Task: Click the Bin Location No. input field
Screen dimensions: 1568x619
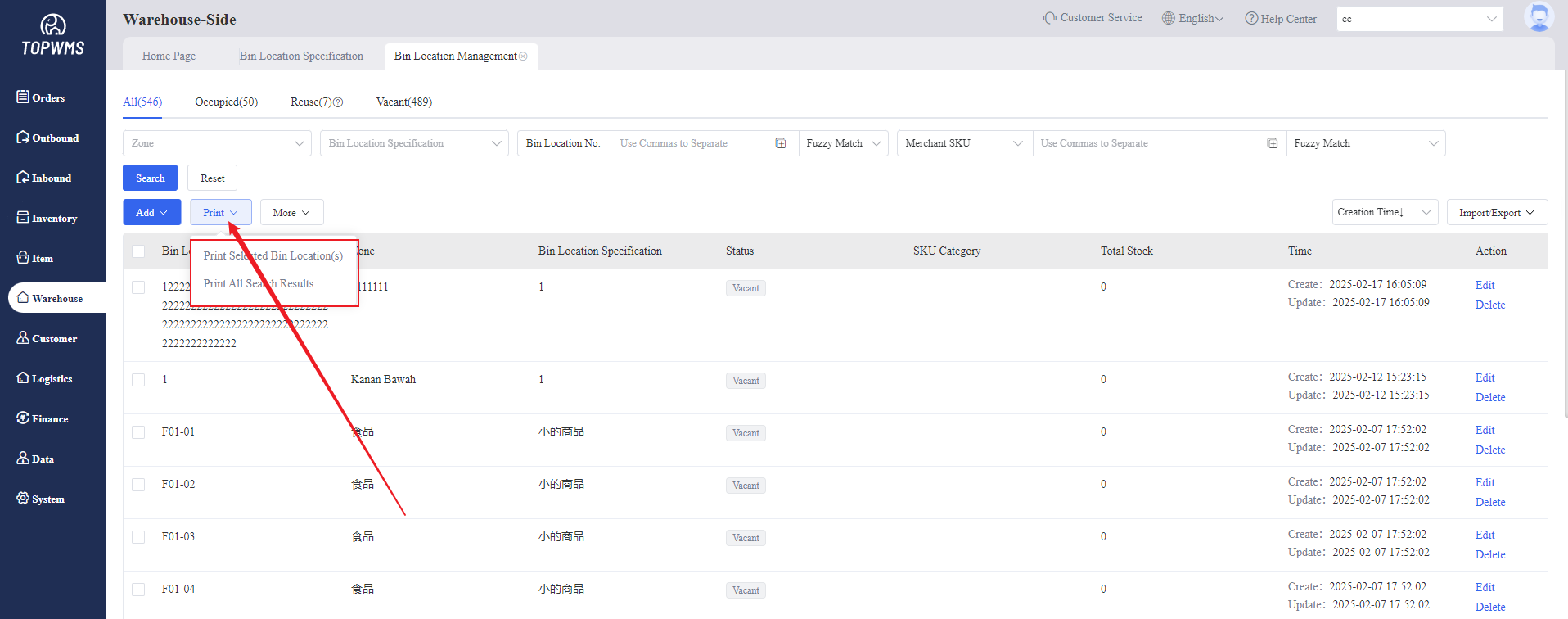Action: click(692, 143)
